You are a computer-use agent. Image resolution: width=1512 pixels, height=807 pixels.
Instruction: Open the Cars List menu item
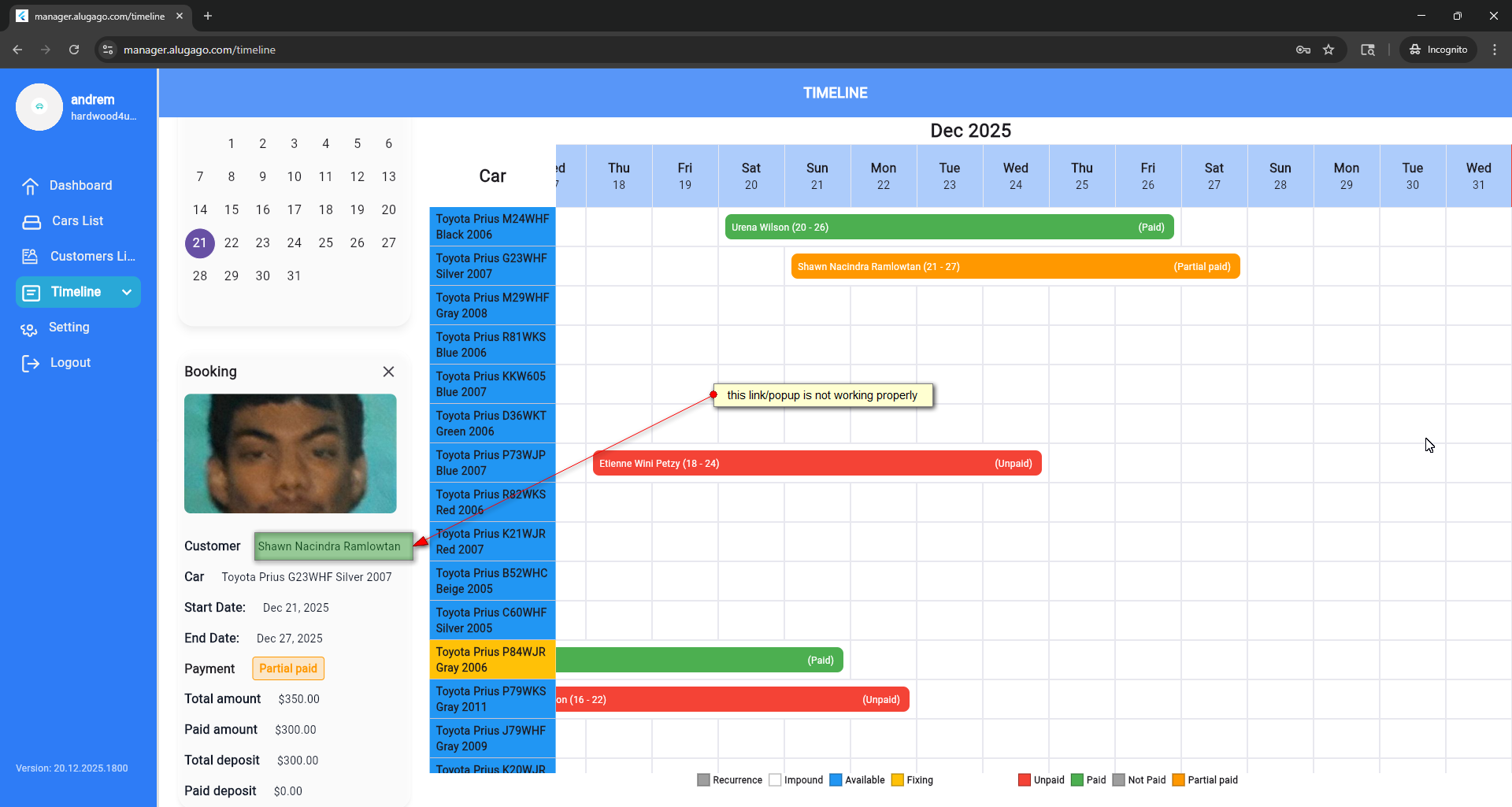77,221
